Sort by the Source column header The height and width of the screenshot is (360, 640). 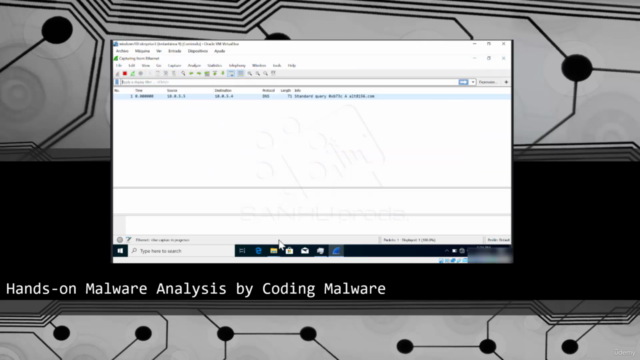click(172, 91)
